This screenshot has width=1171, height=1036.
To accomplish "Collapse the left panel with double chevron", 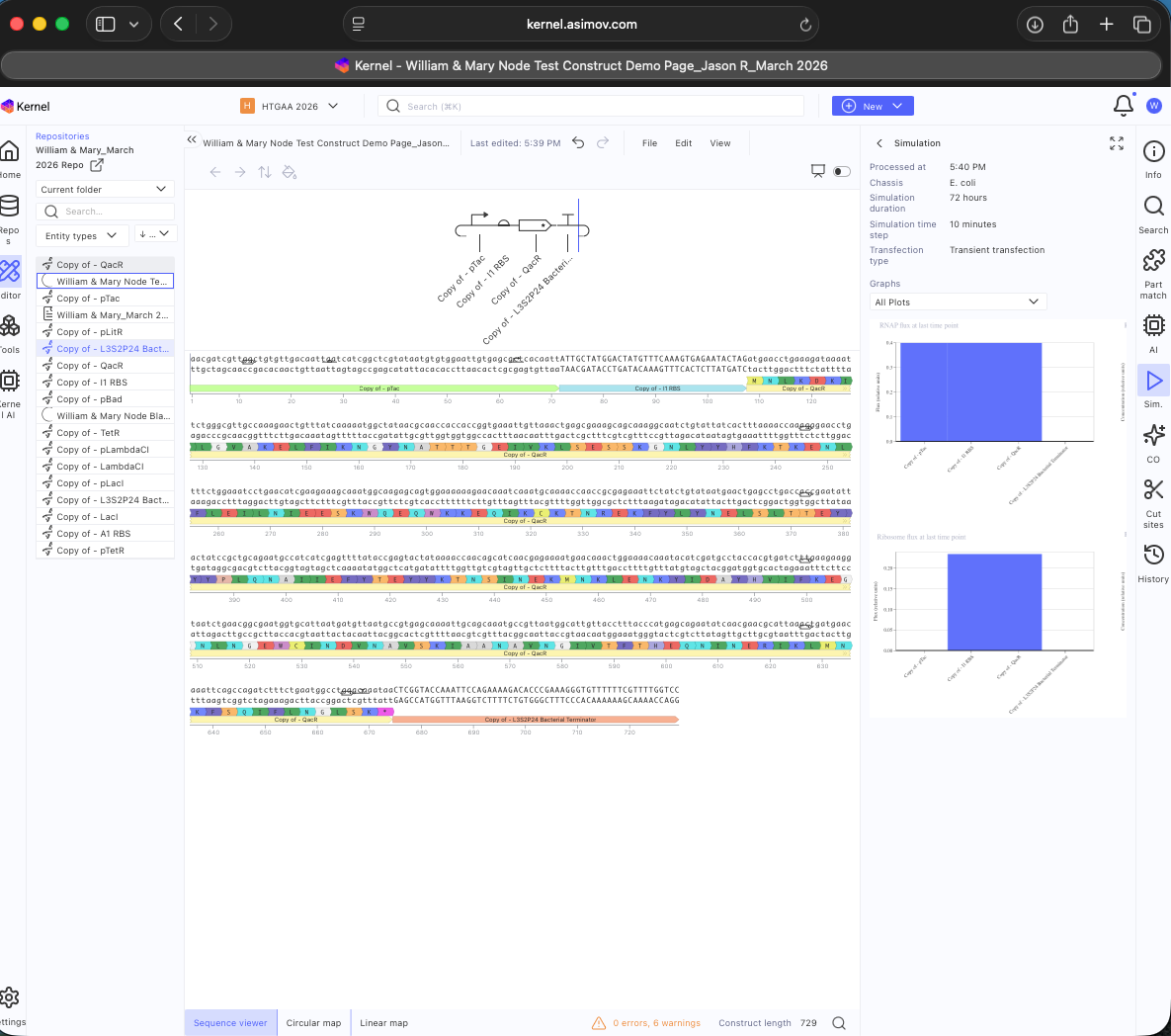I will (x=192, y=139).
